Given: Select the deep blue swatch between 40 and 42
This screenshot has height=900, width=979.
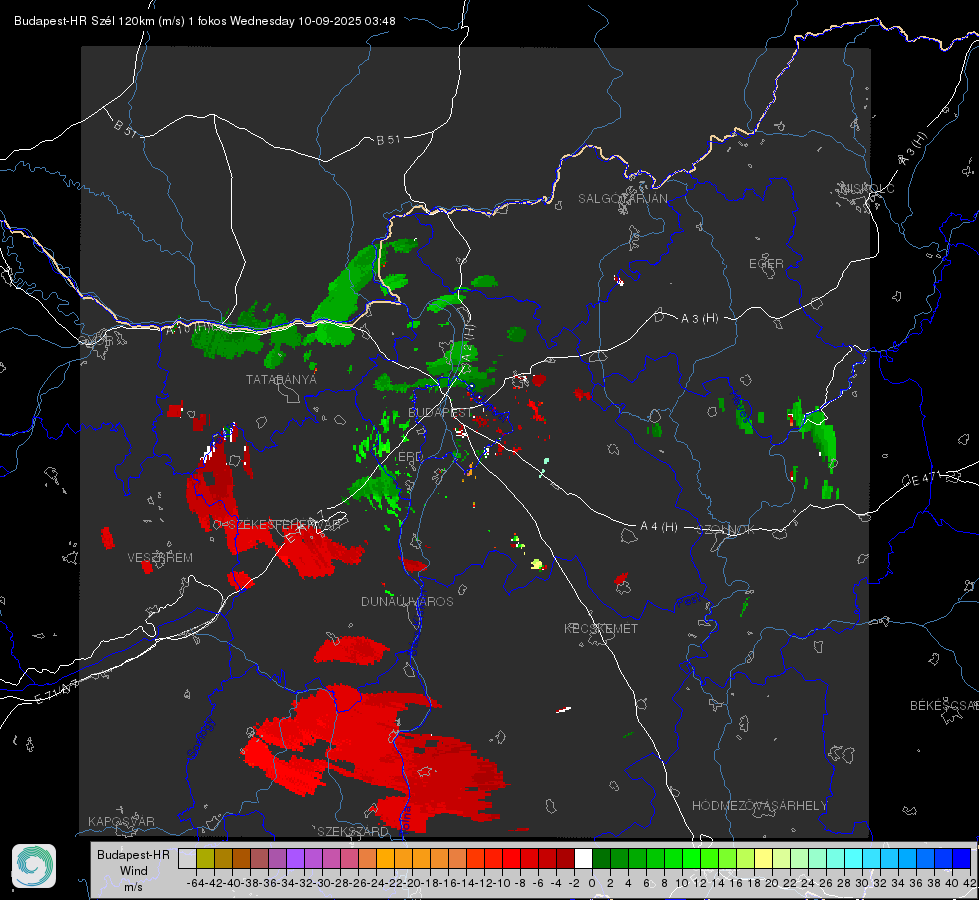Looking at the screenshot, I should pyautogui.click(x=961, y=858).
